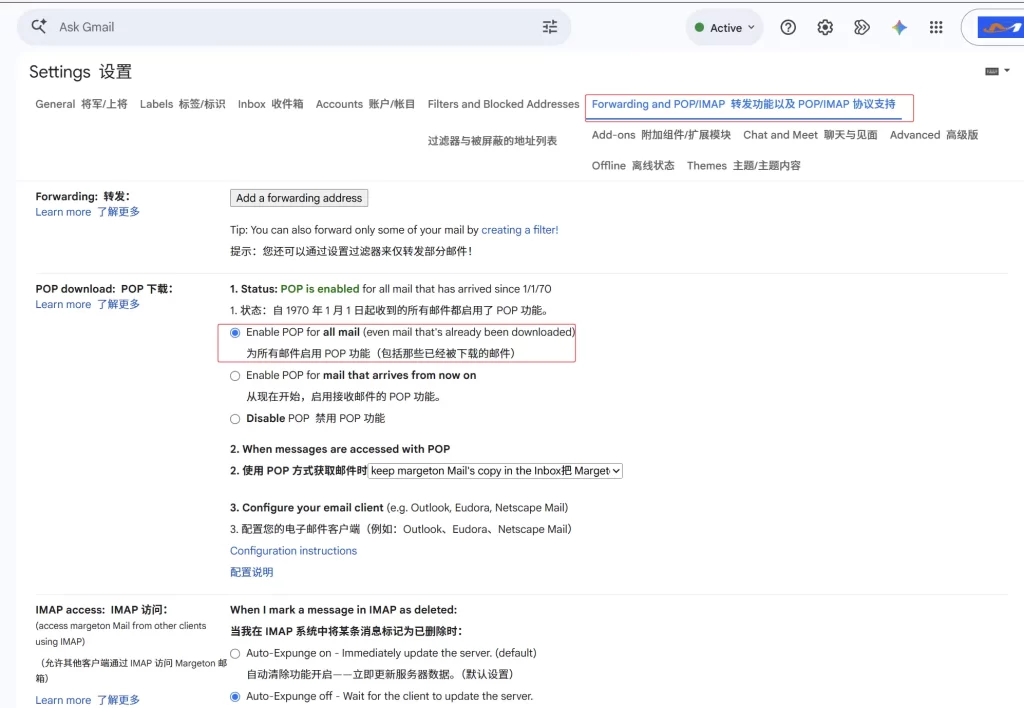Select Auto-Expunge off radio option

(235, 696)
